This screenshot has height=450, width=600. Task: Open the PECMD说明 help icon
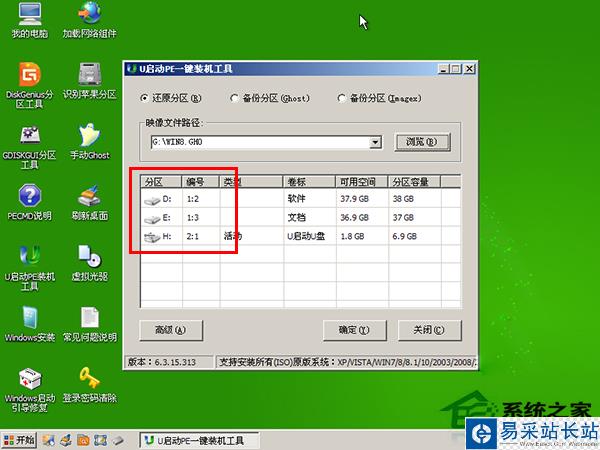[x=30, y=202]
